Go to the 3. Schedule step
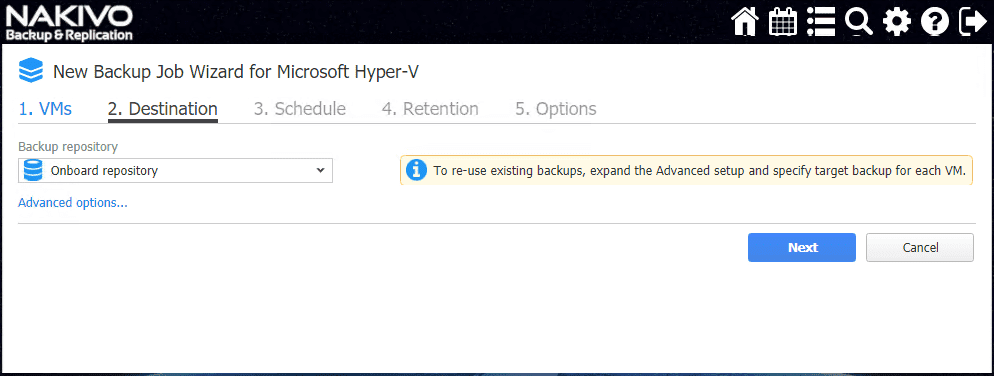 click(300, 109)
